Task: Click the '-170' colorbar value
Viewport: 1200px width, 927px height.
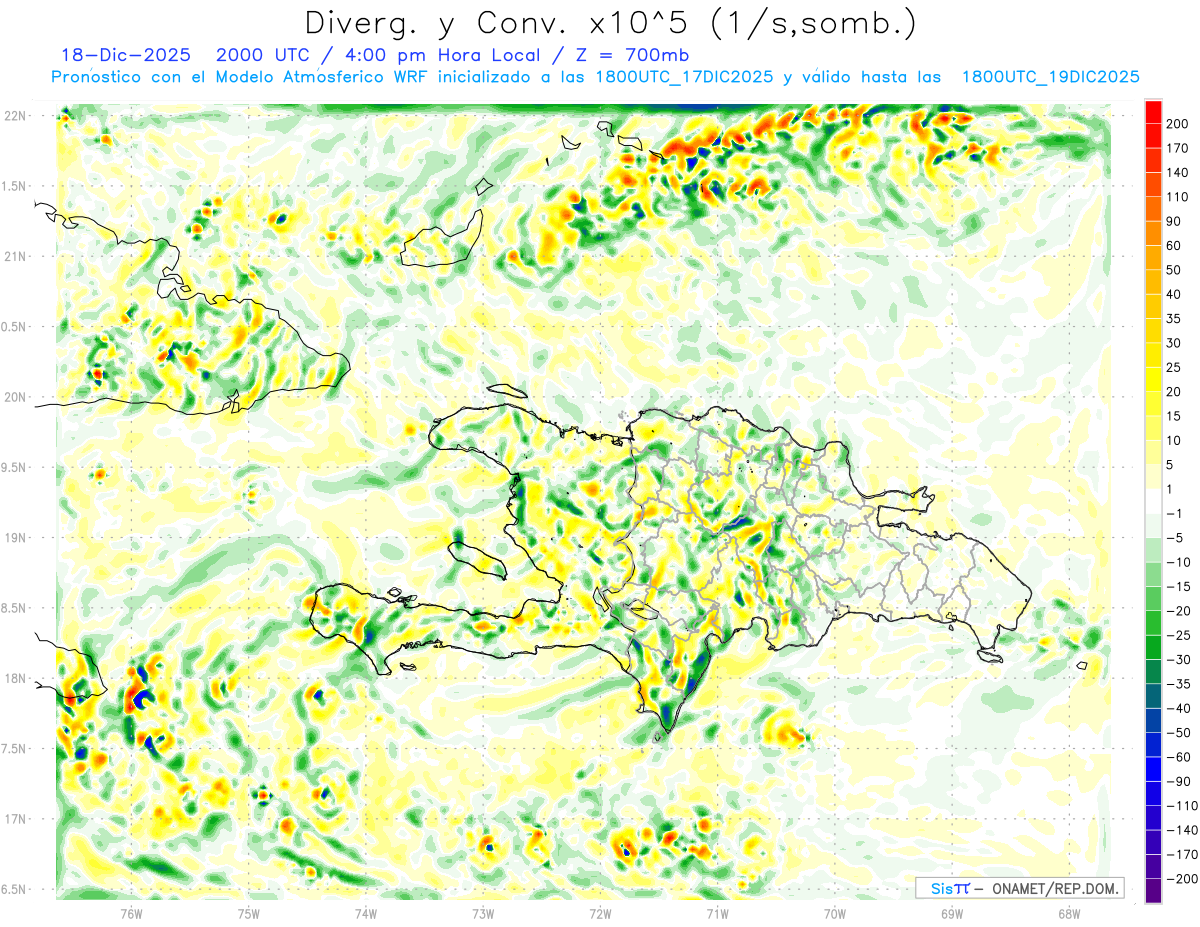Action: point(1182,854)
